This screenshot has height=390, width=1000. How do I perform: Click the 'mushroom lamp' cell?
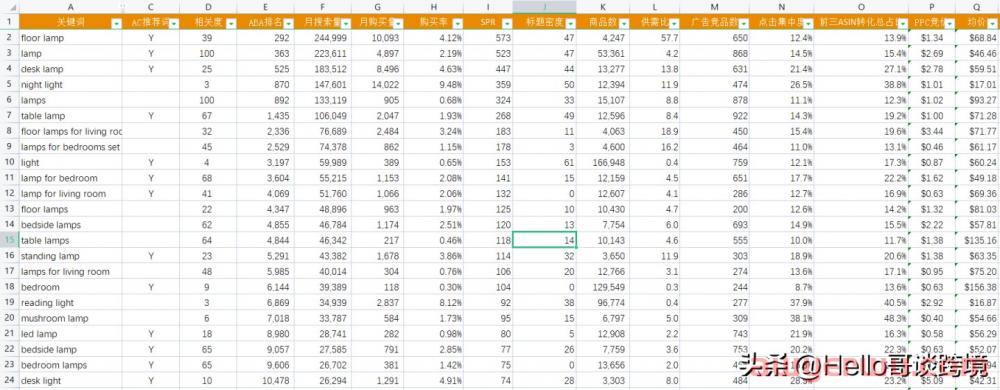click(70, 318)
